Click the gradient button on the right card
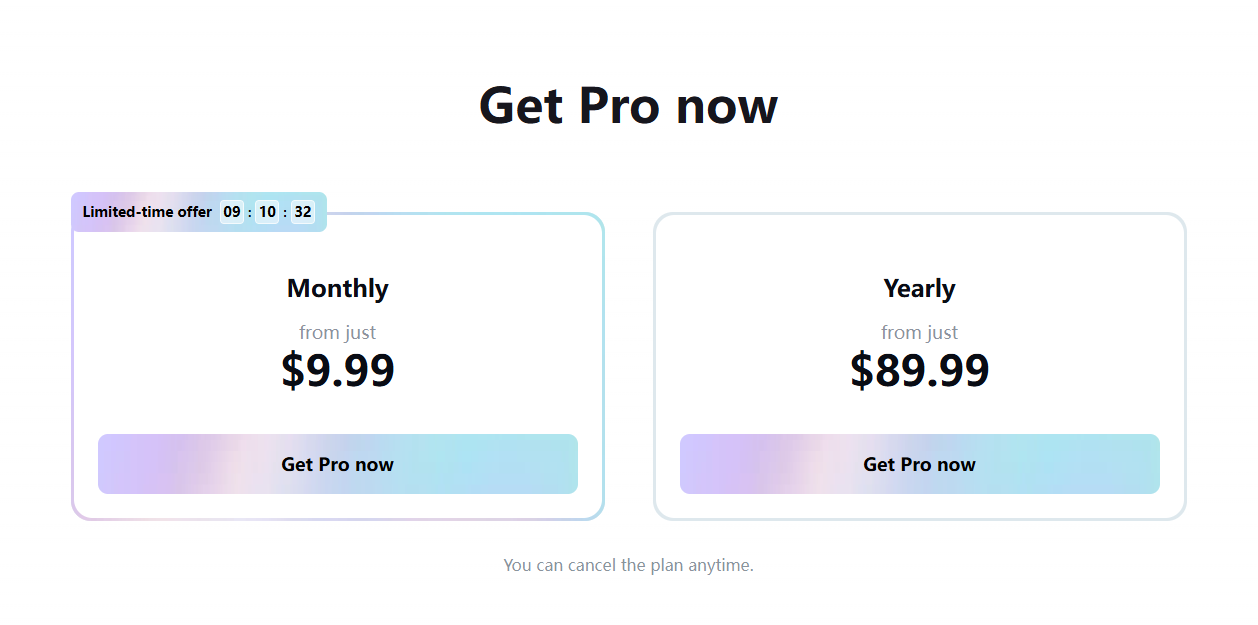The width and height of the screenshot is (1258, 625). pyautogui.click(x=919, y=464)
